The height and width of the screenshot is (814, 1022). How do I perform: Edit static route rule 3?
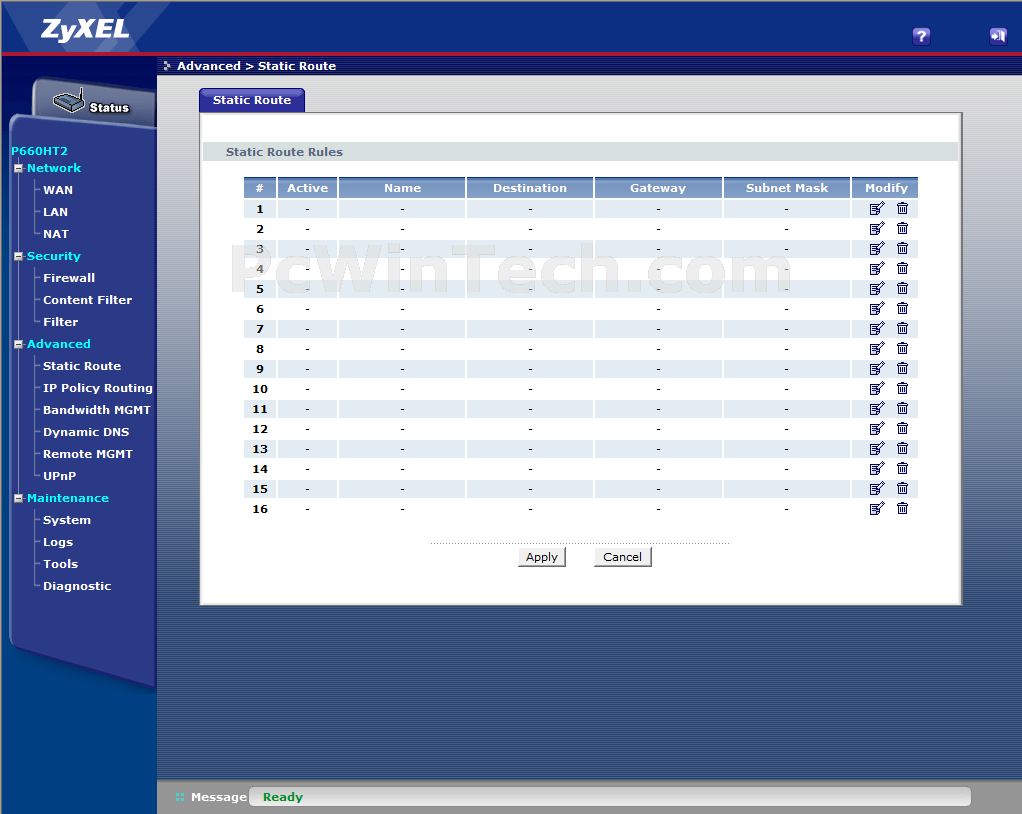pos(877,248)
